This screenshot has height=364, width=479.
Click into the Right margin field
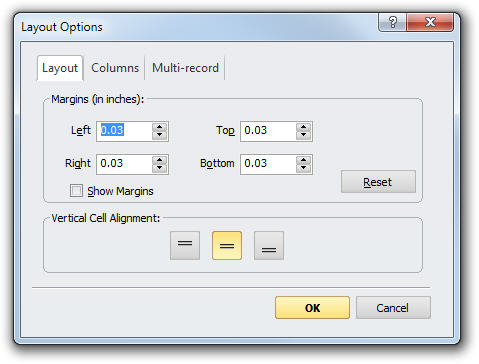coord(125,164)
